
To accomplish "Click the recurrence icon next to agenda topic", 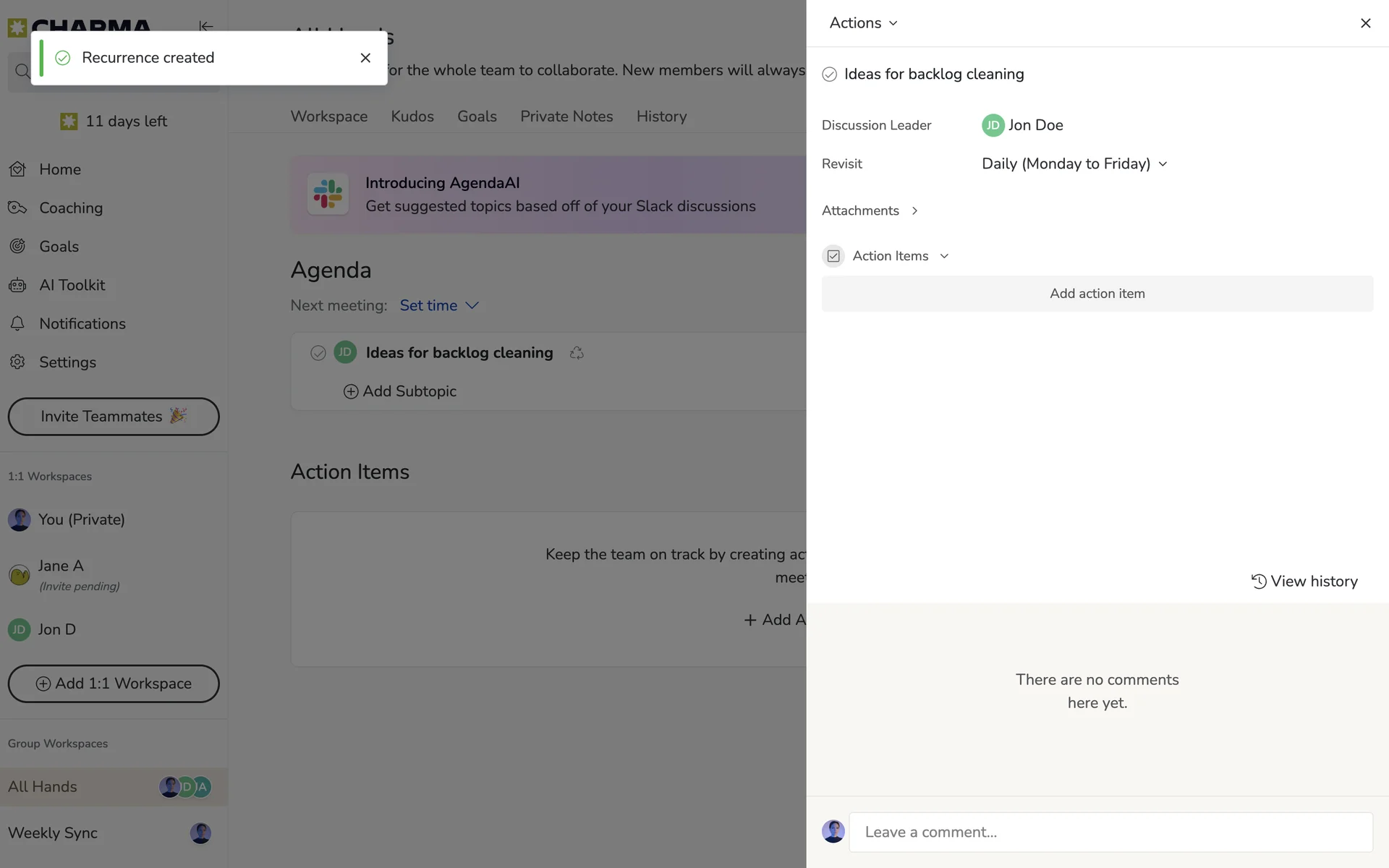I will 577,353.
